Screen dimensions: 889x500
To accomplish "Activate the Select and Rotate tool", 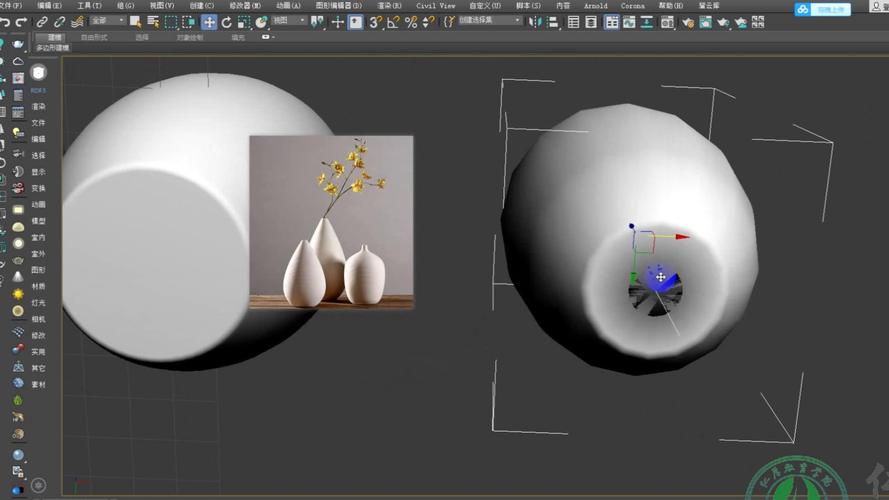I will pyautogui.click(x=226, y=22).
